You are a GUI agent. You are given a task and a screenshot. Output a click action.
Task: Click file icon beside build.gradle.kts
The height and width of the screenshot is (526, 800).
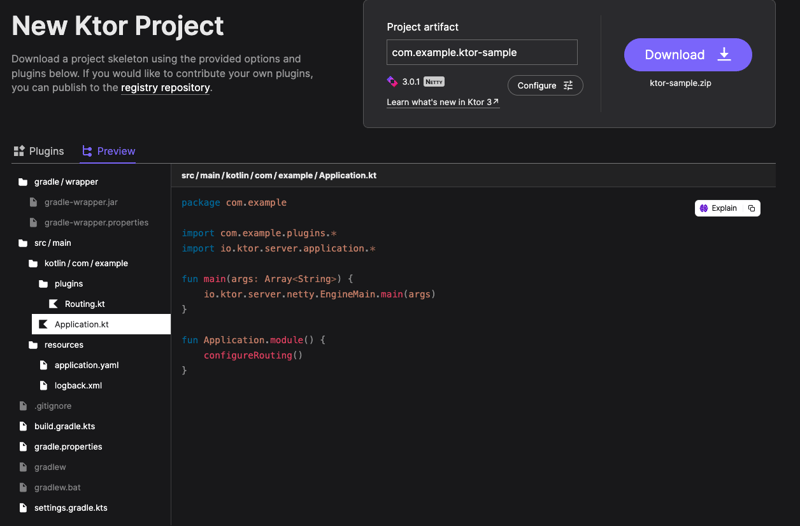pos(23,427)
